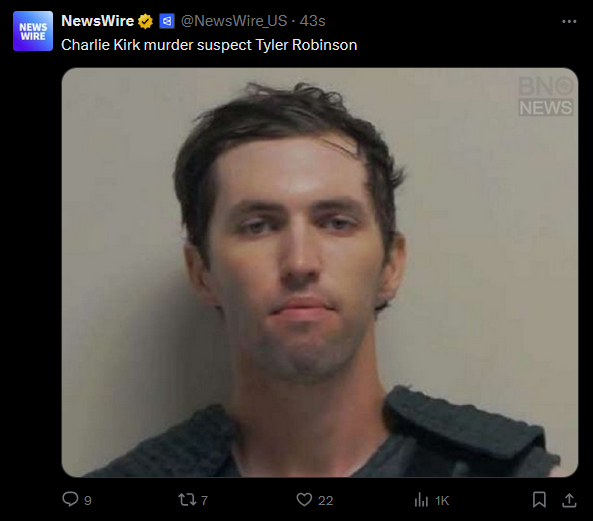Click the reply count 9

88,501
